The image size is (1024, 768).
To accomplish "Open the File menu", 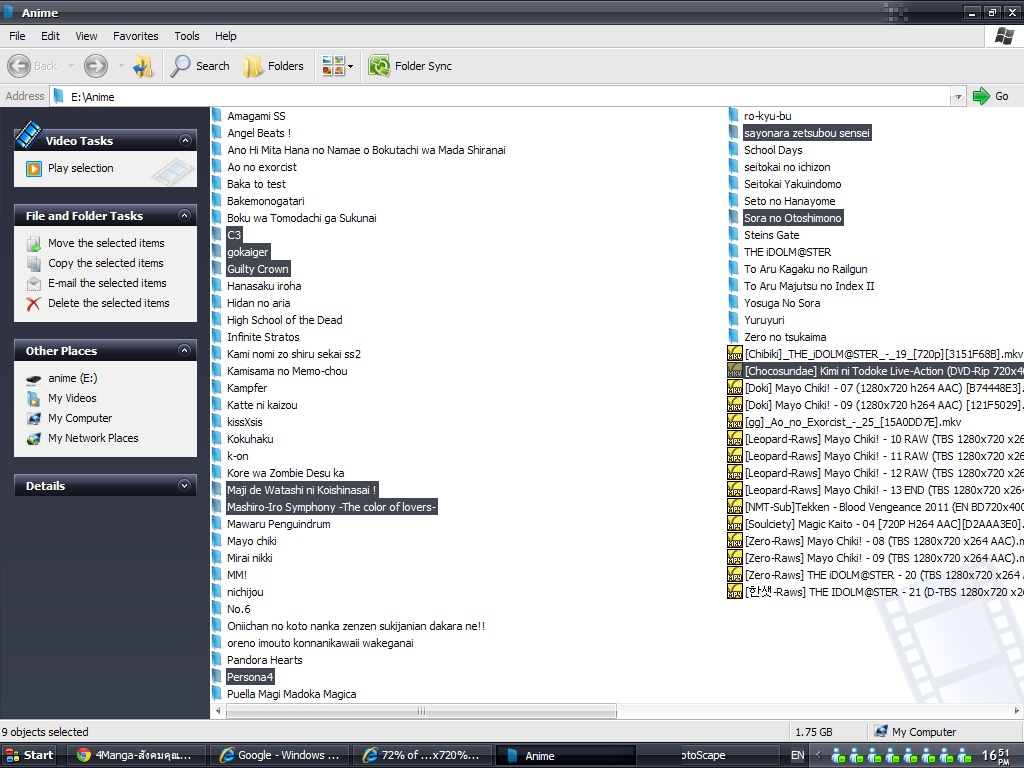I will tap(17, 36).
